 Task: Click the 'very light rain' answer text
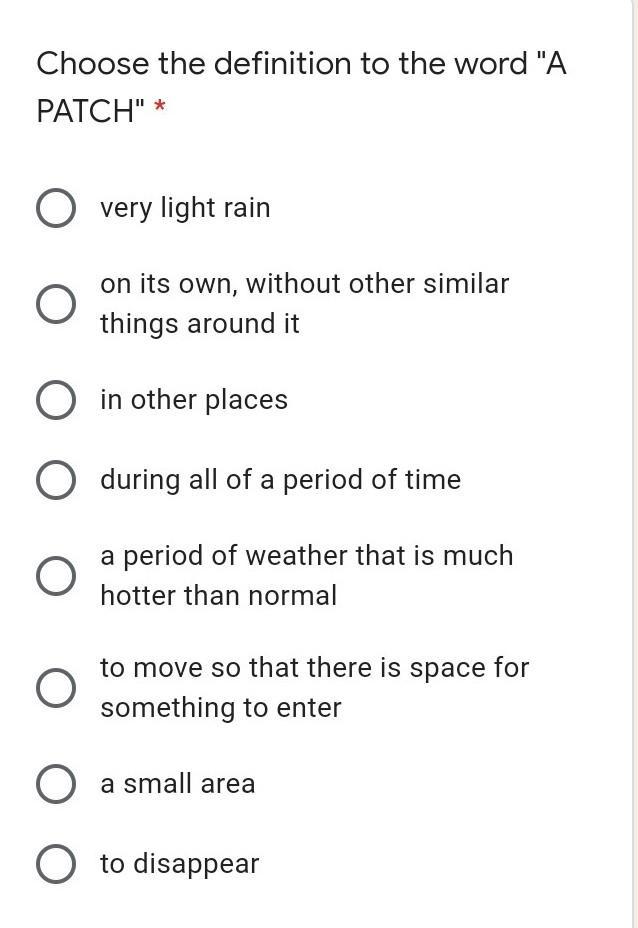tap(185, 208)
